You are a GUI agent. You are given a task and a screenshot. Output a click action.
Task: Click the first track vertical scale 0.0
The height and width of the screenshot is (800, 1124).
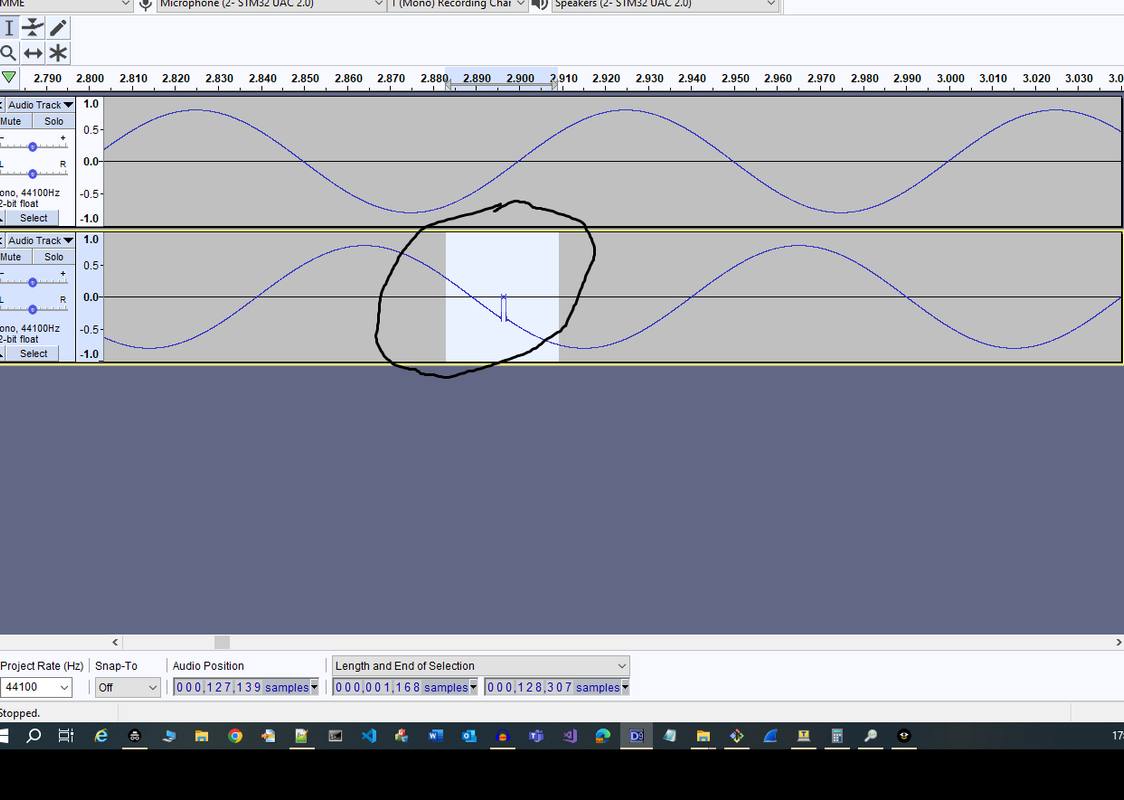(x=91, y=161)
